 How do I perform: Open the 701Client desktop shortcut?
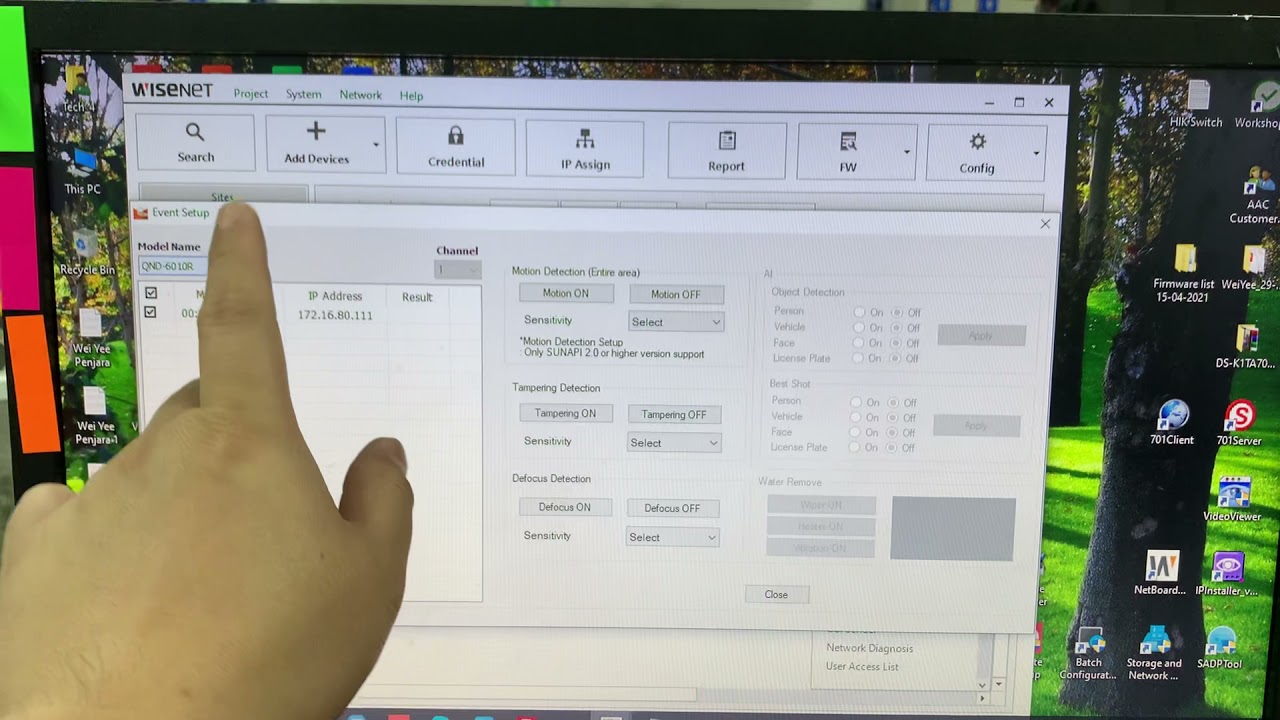pyautogui.click(x=1172, y=422)
